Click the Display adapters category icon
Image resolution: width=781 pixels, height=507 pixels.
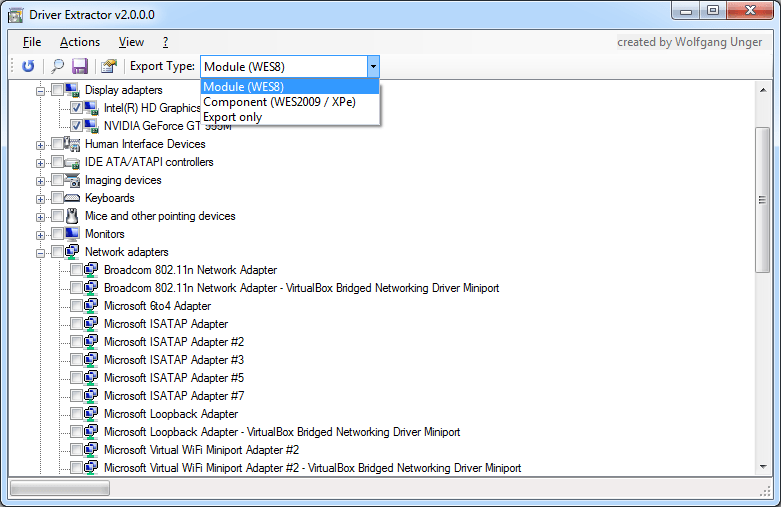pyautogui.click(x=72, y=90)
